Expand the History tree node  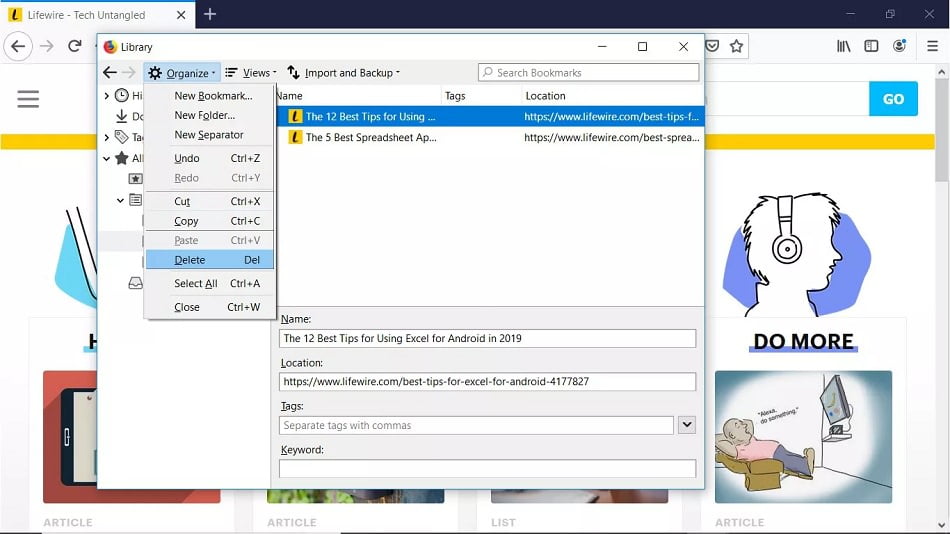[x=107, y=95]
